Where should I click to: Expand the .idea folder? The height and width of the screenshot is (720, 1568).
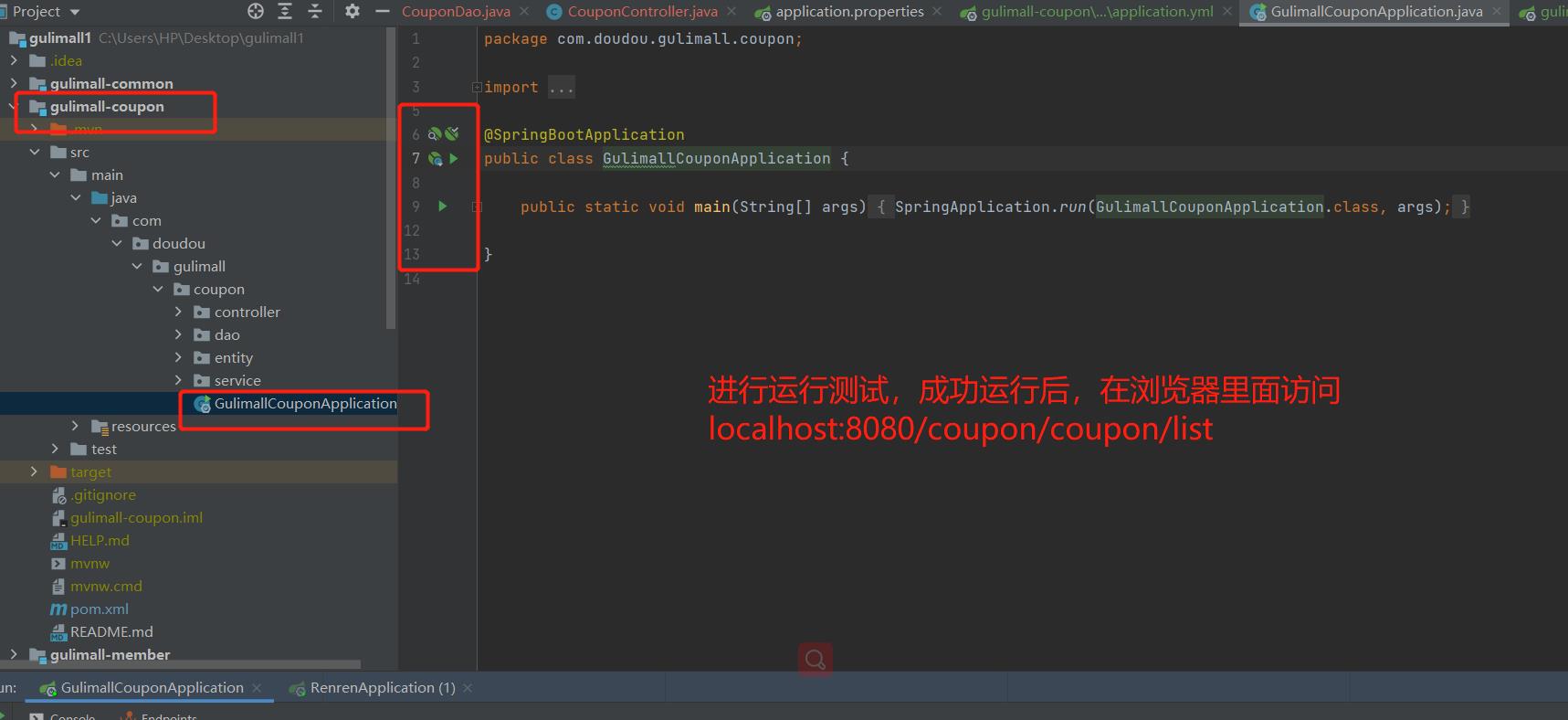[14, 60]
